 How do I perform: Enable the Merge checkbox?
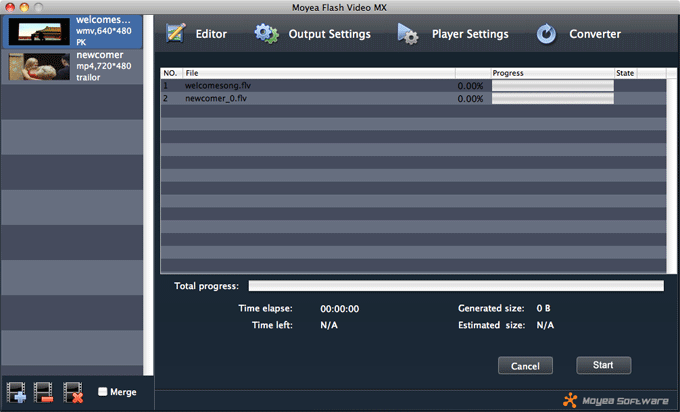(x=103, y=392)
